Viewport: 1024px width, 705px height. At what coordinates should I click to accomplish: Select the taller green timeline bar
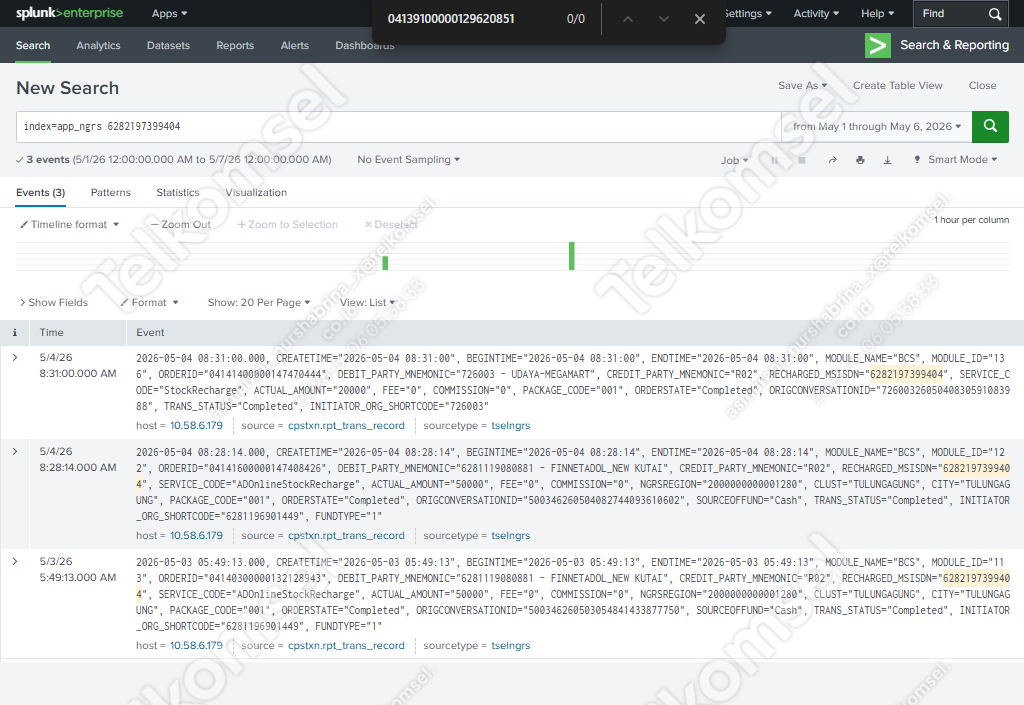(x=571, y=256)
